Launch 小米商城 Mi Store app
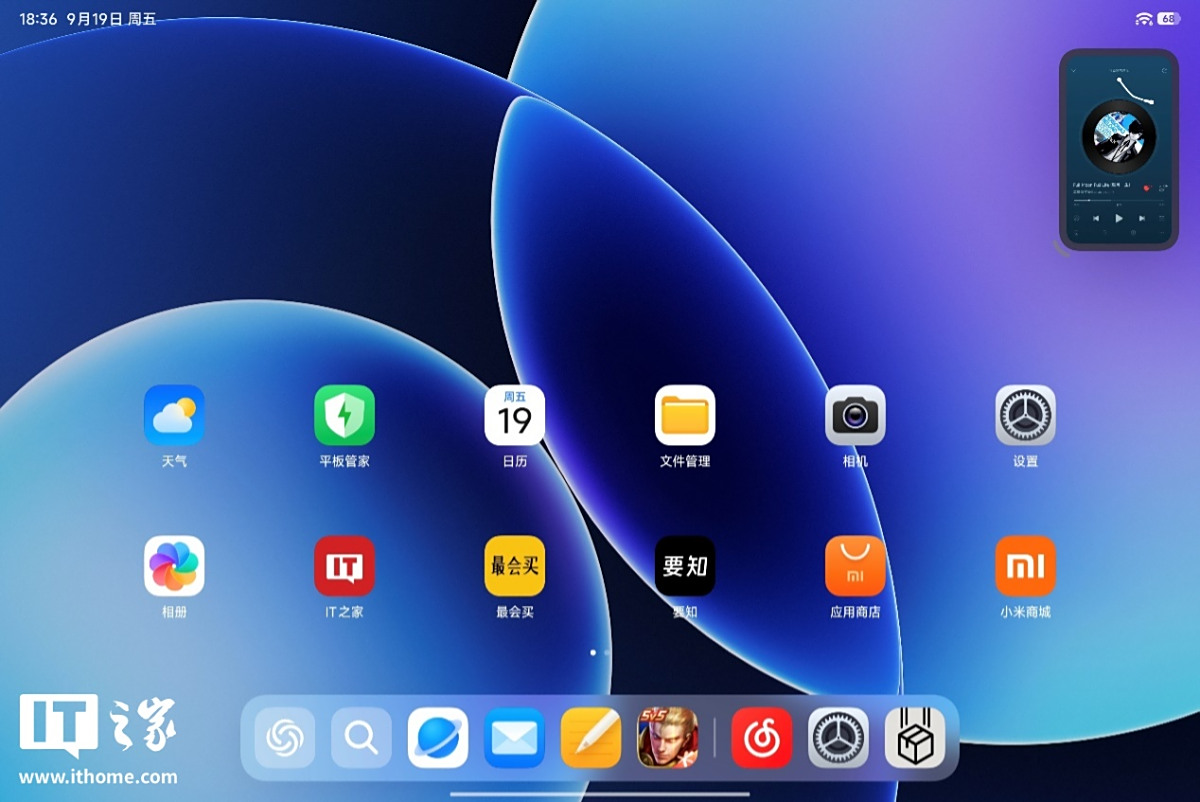 [x=1025, y=566]
